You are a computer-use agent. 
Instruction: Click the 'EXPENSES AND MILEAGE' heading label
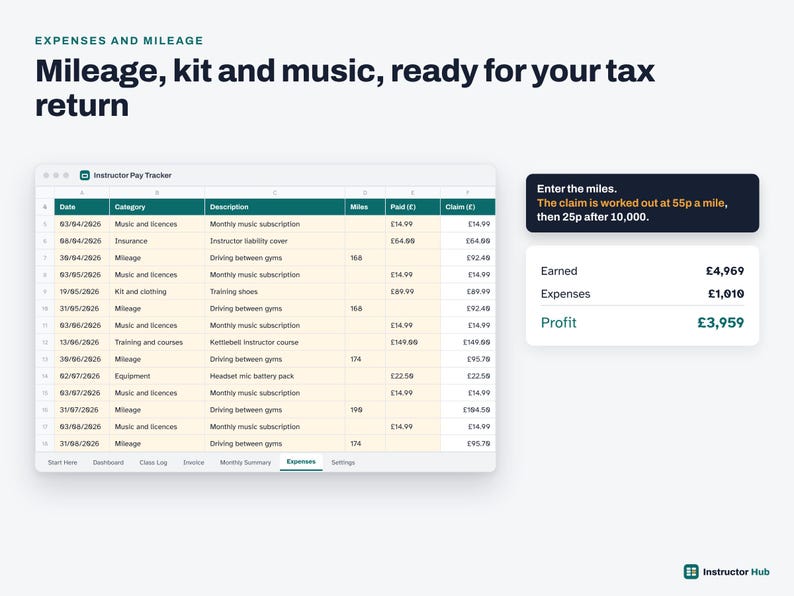coord(119,41)
